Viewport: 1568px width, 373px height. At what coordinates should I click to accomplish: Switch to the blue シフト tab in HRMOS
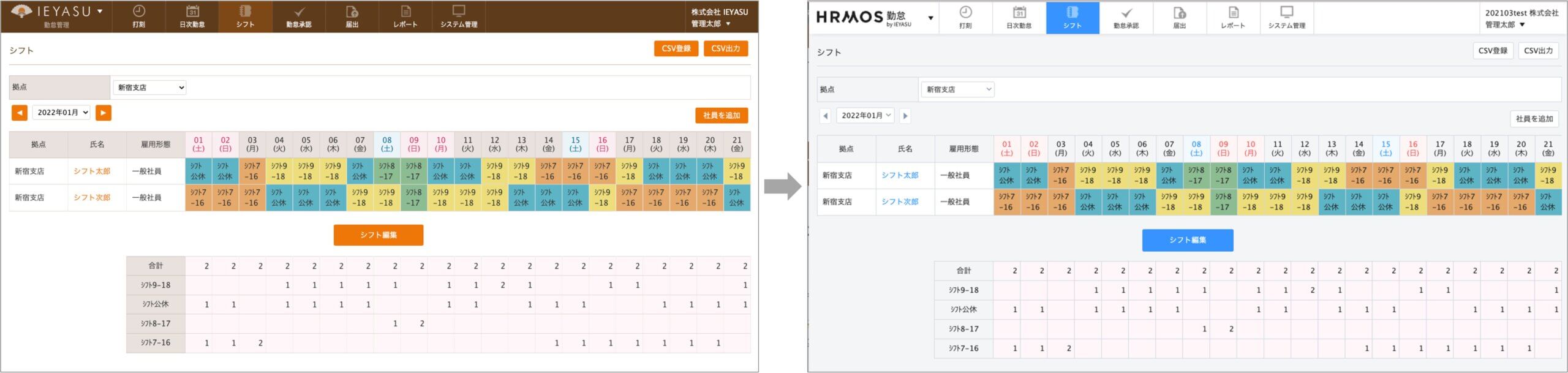(x=1072, y=18)
